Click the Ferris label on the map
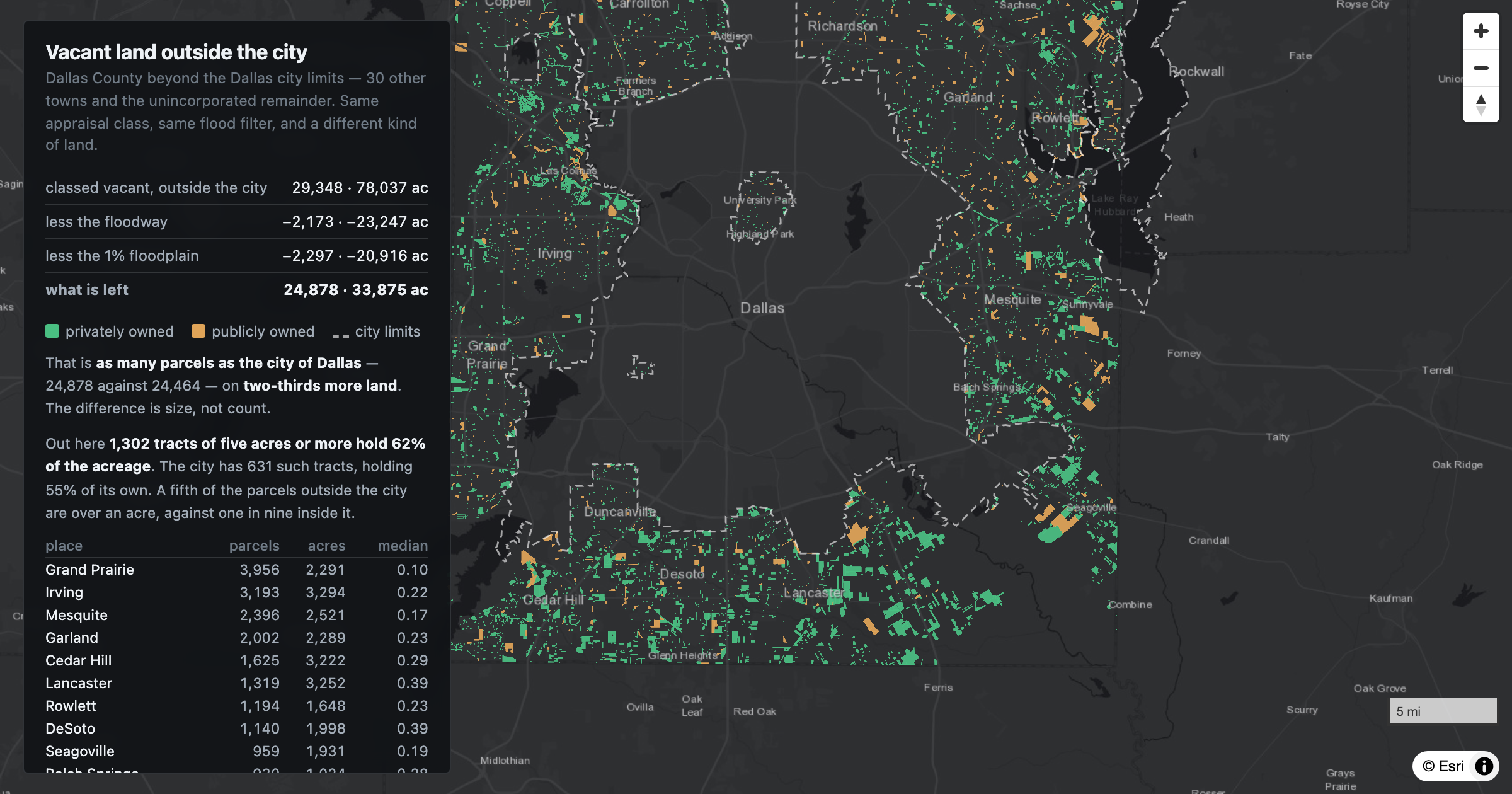 tap(938, 688)
